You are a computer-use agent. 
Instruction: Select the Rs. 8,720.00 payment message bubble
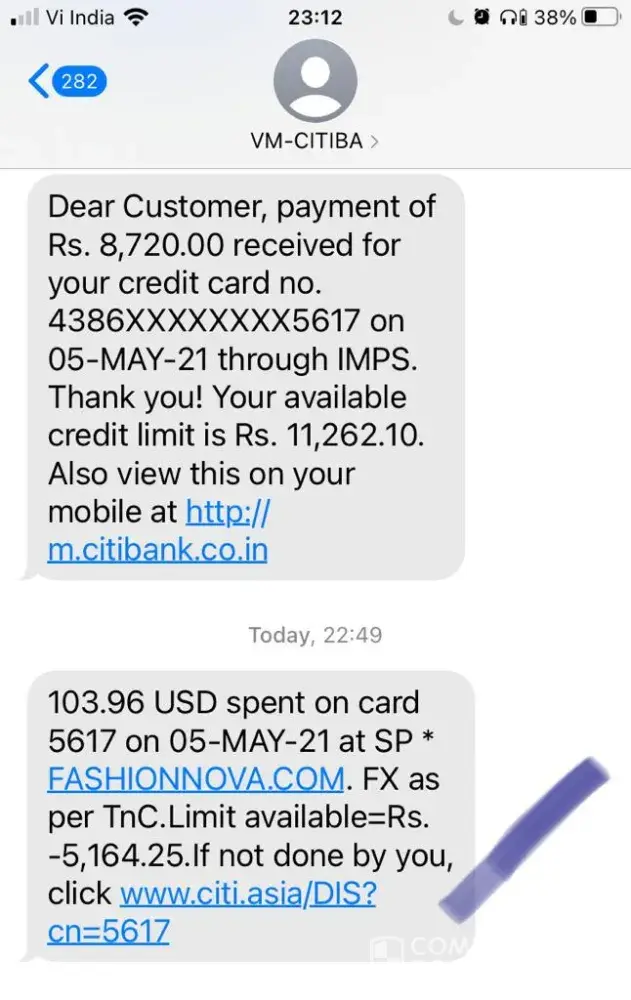tap(246, 378)
